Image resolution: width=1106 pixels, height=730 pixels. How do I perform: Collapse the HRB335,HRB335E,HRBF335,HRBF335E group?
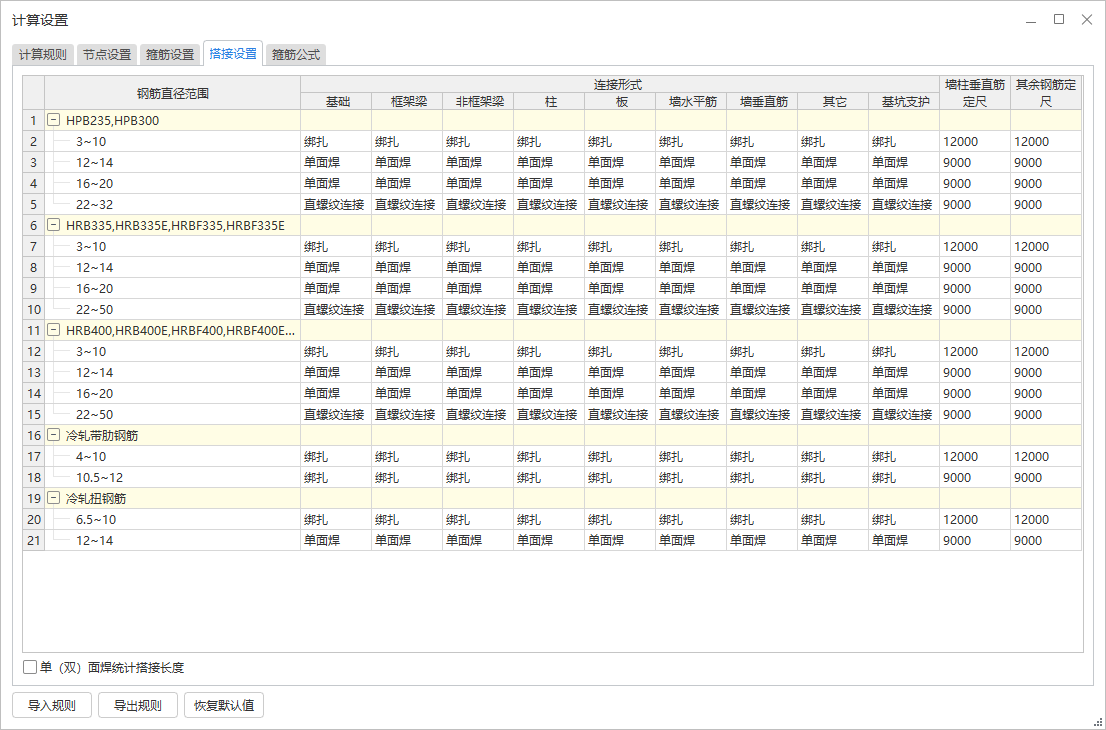pyautogui.click(x=55, y=226)
